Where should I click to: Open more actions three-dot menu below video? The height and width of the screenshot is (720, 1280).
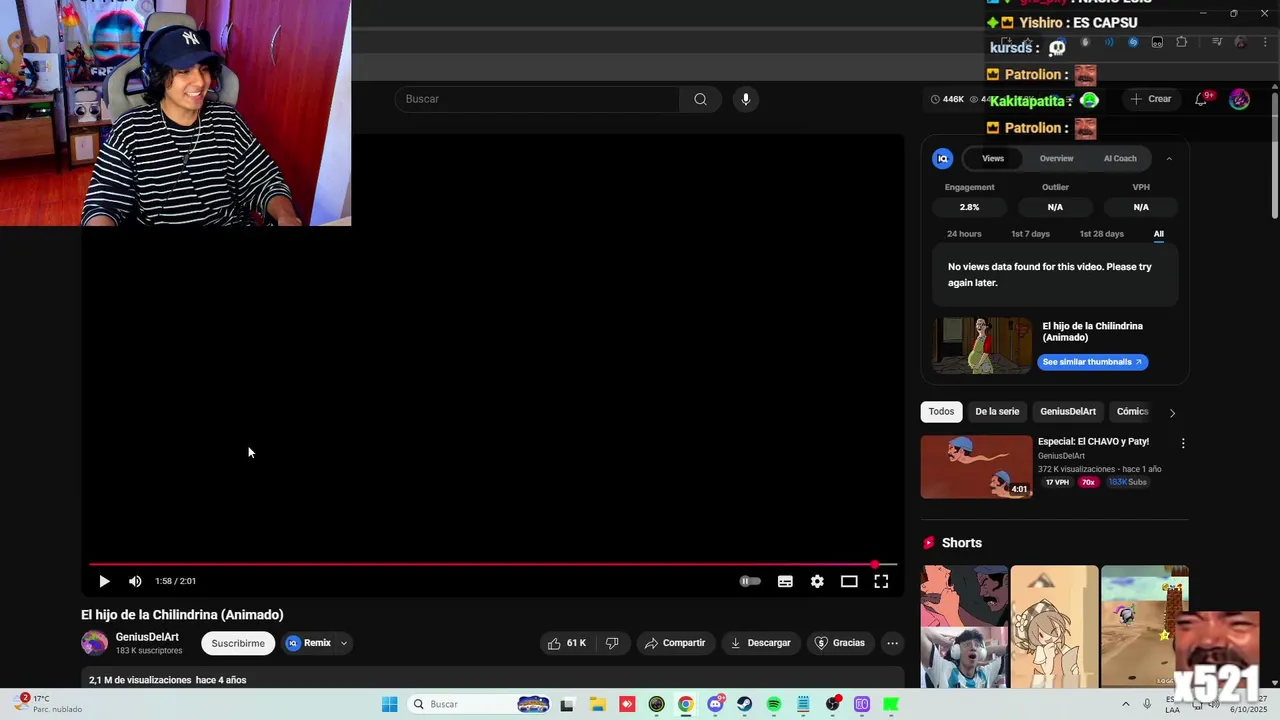[893, 643]
